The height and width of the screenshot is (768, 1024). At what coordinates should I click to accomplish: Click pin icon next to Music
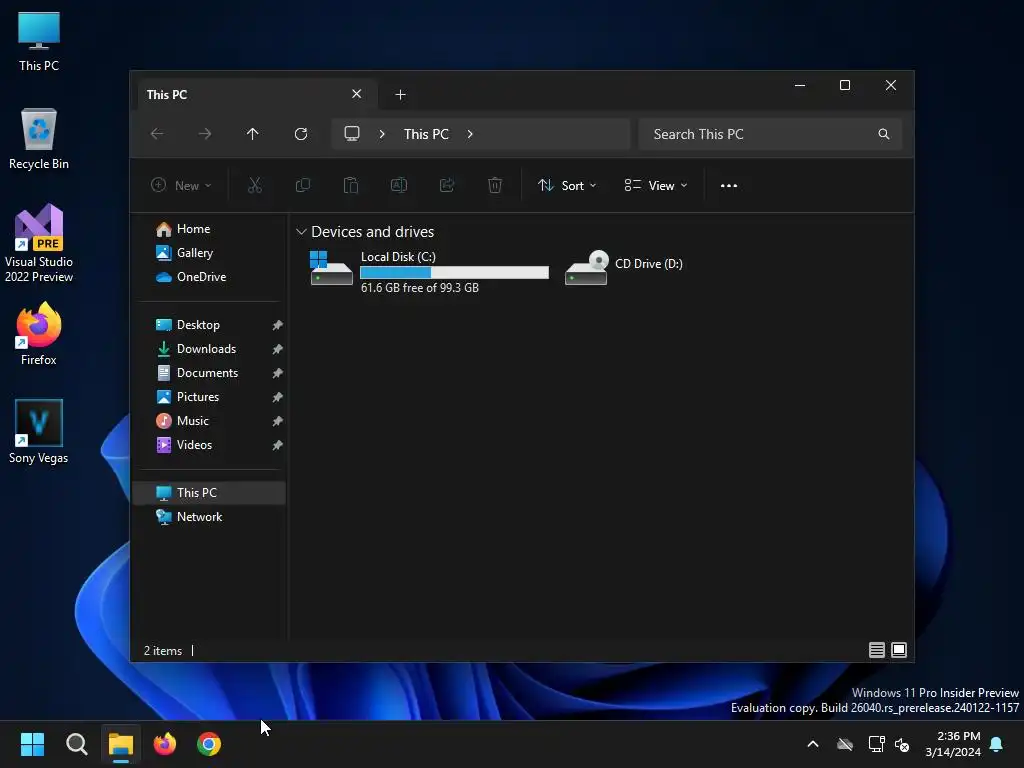point(278,421)
